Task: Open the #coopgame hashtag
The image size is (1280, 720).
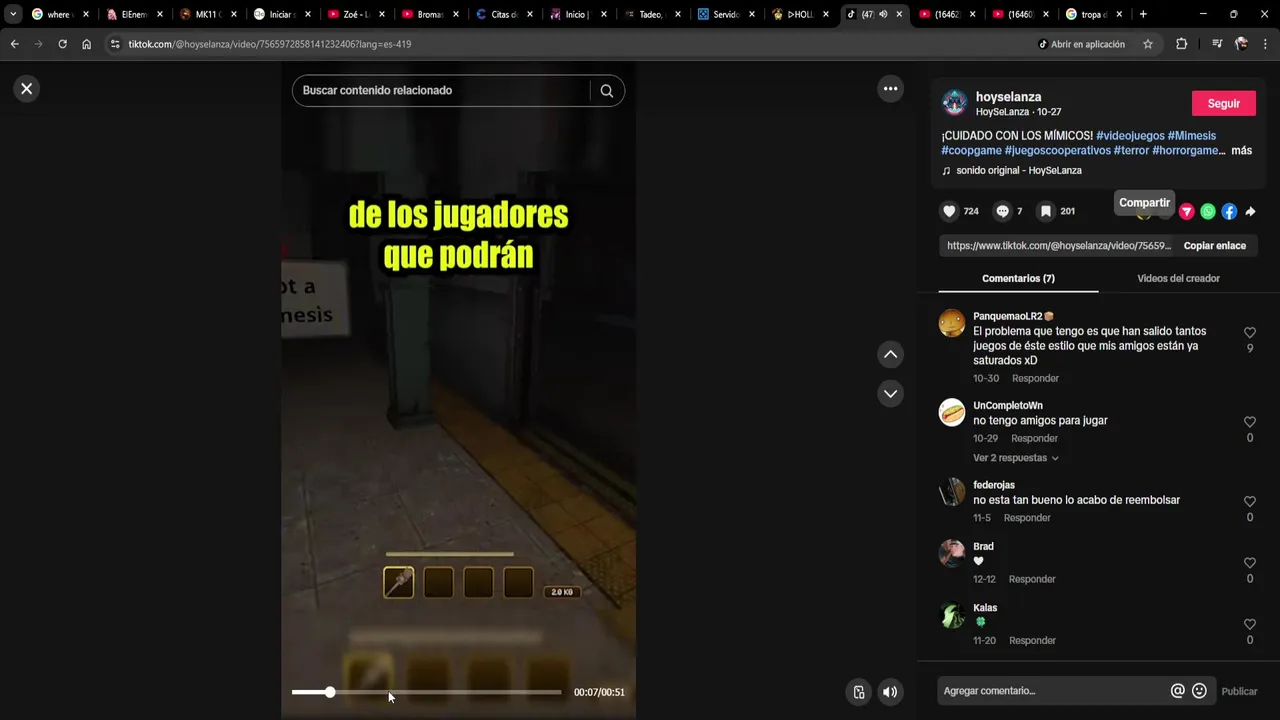Action: pyautogui.click(x=971, y=151)
